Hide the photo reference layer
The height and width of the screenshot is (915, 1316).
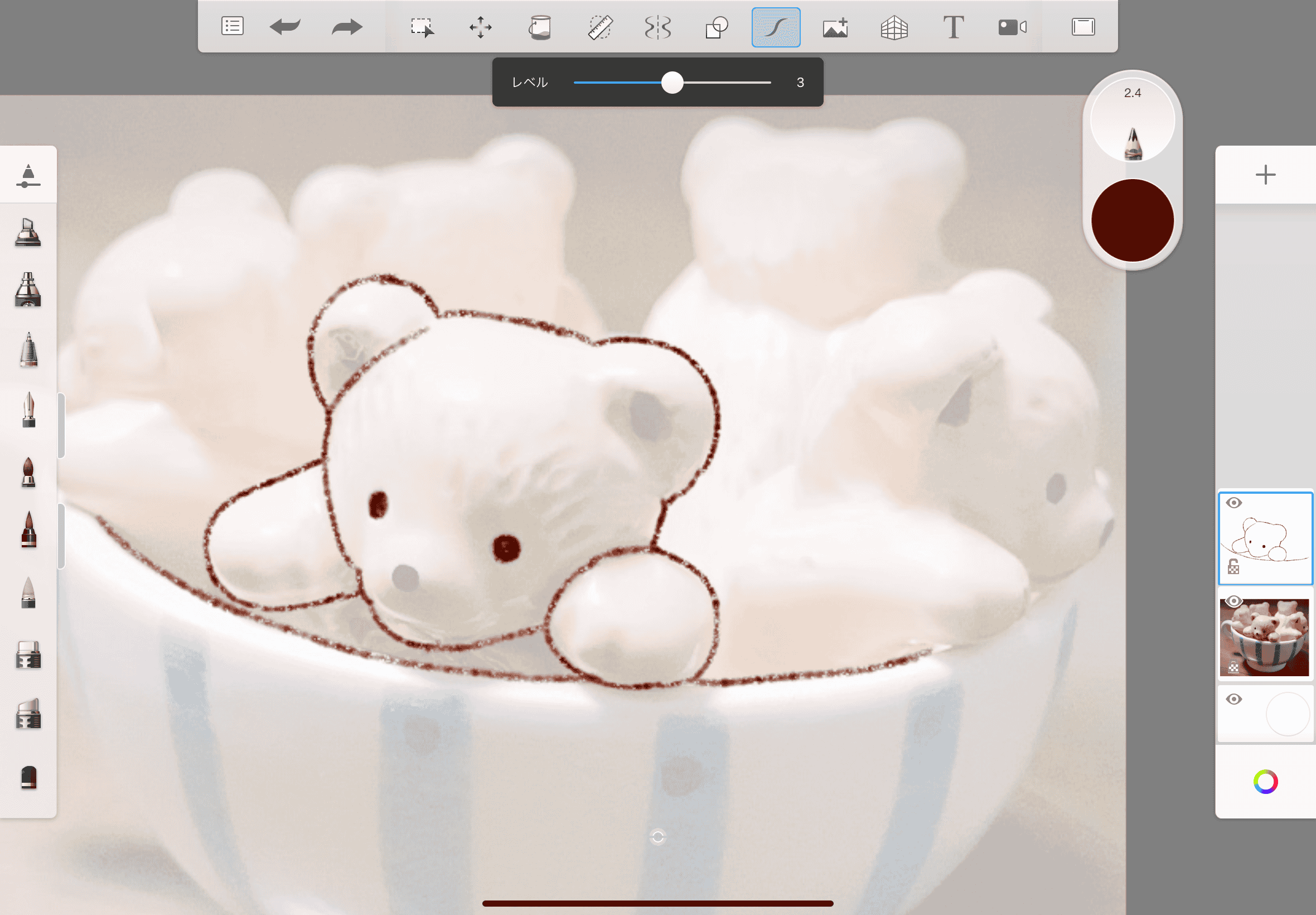coord(1234,601)
